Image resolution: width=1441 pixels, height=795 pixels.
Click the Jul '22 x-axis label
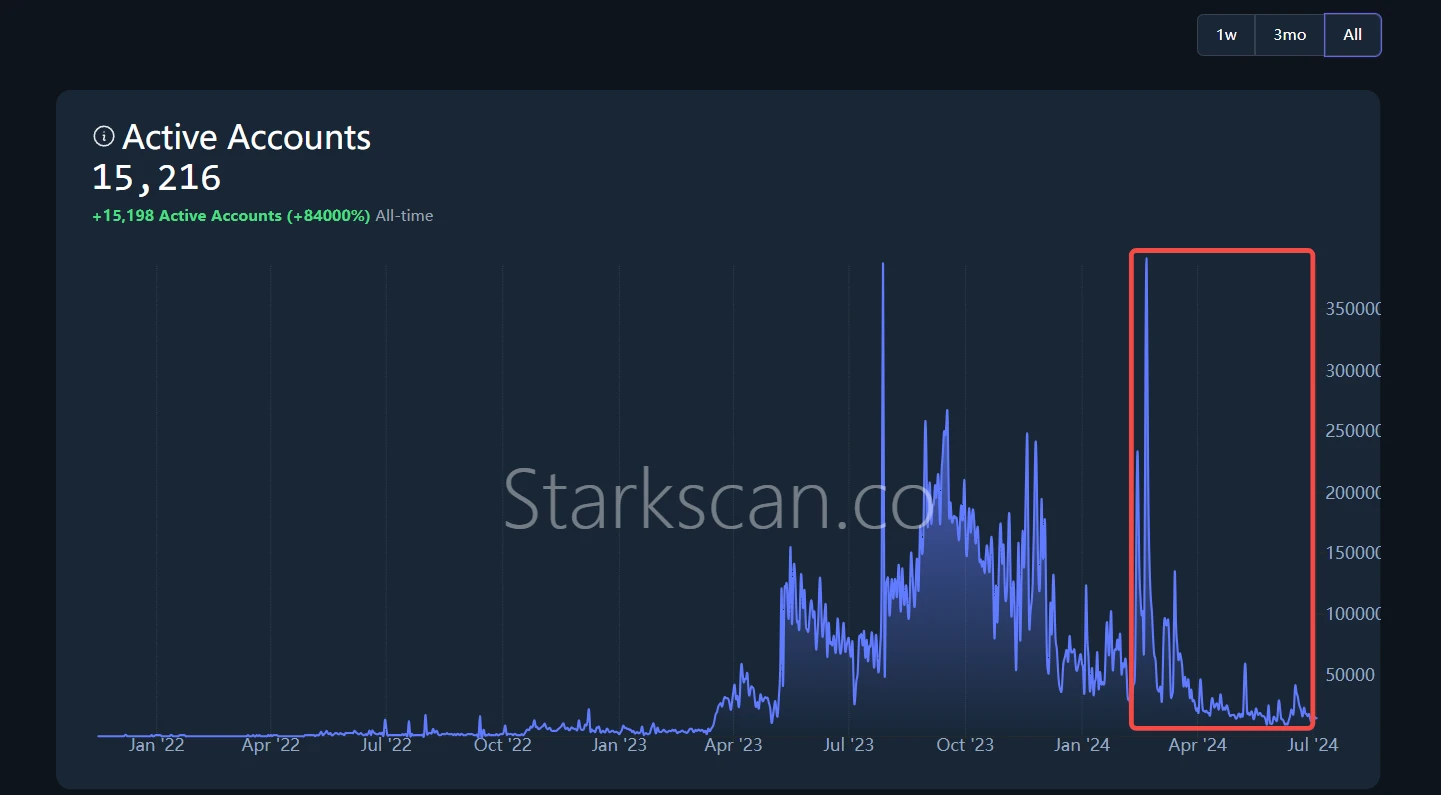coord(386,745)
